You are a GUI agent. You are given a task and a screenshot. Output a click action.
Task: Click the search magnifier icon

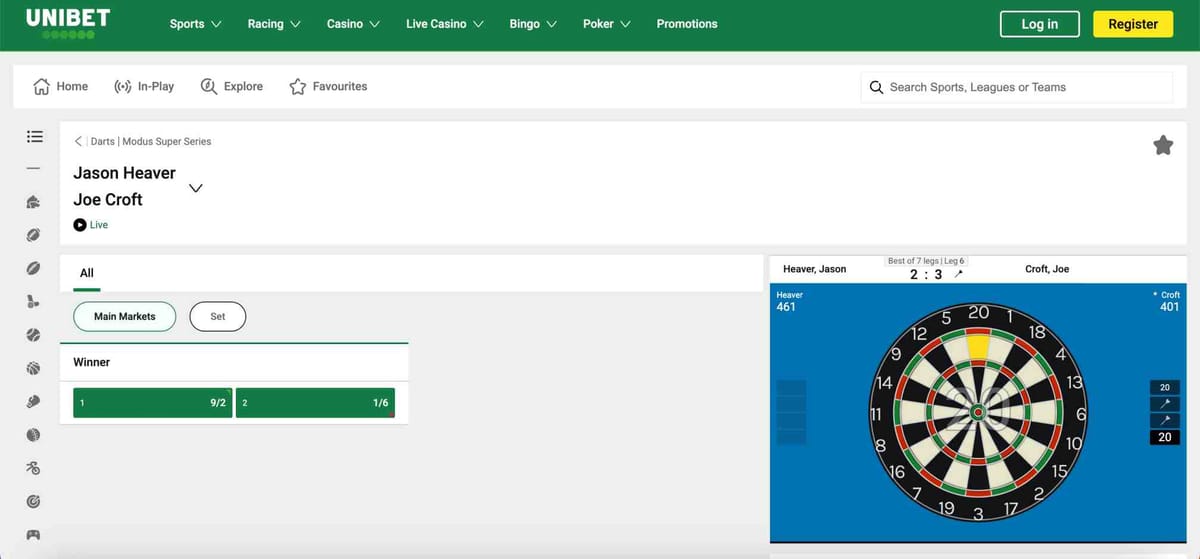tap(876, 87)
